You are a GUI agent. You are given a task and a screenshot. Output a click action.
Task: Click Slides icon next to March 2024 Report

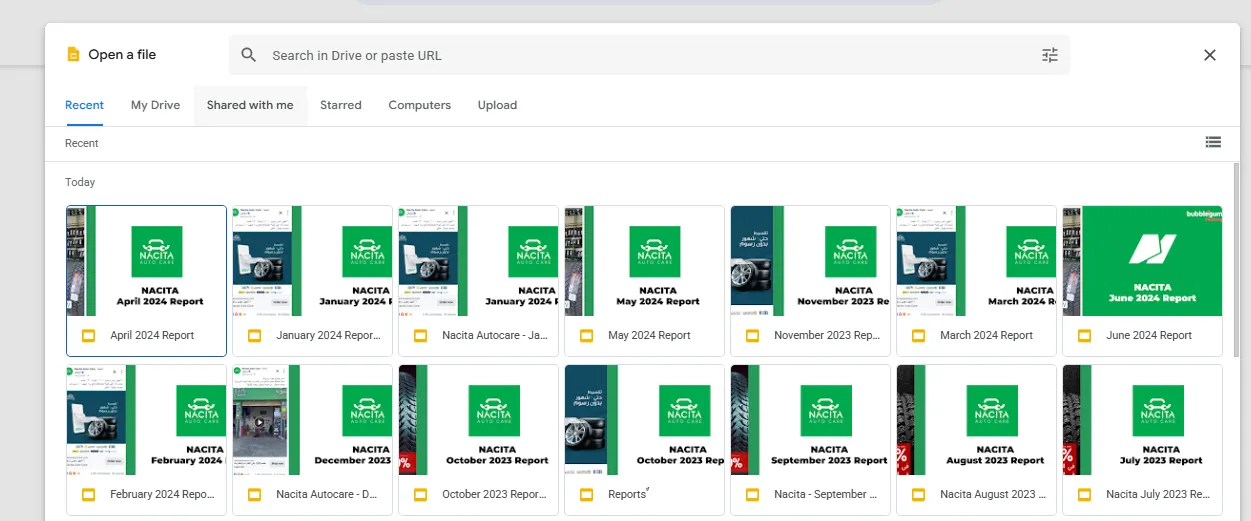pos(917,335)
